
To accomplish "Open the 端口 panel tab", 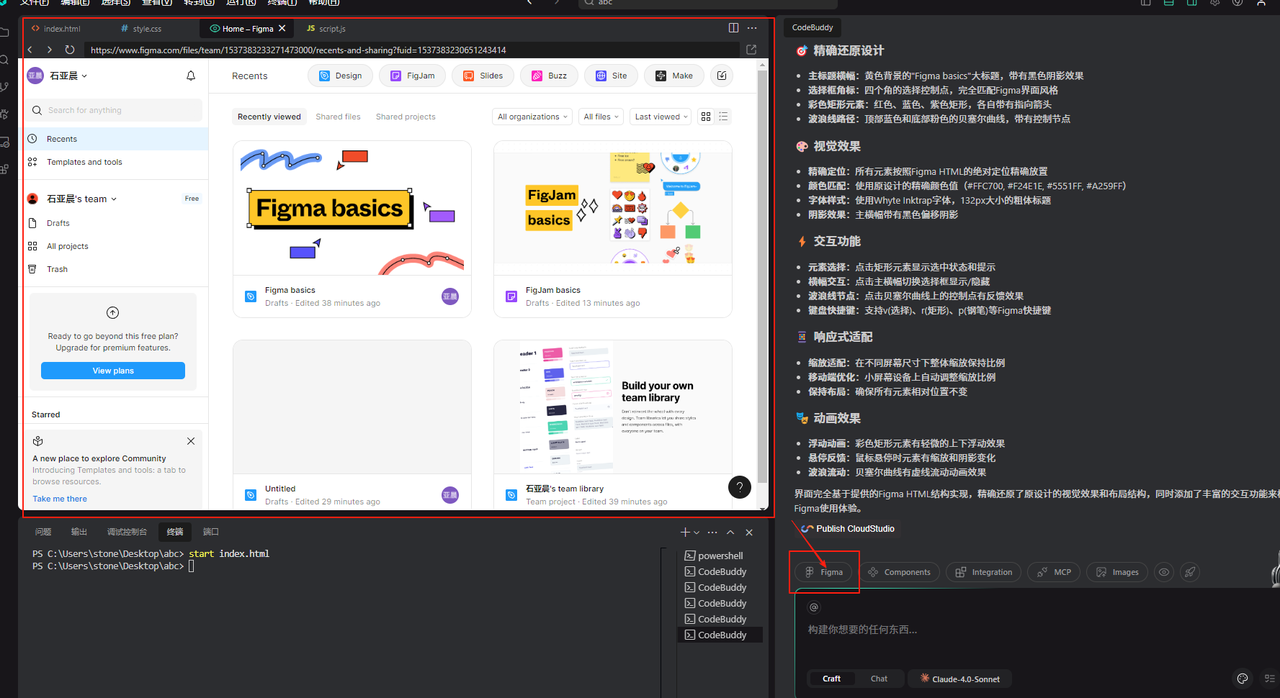I will tap(211, 532).
